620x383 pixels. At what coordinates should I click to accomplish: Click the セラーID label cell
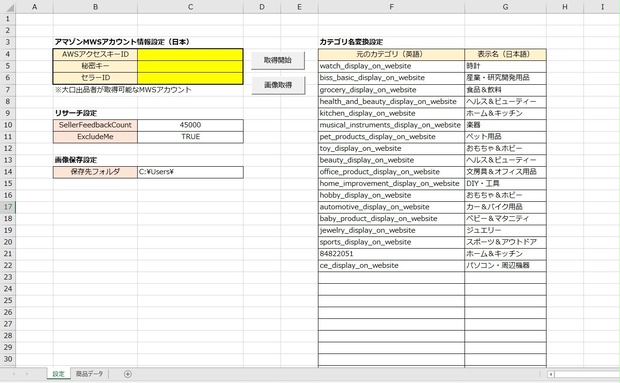pyautogui.click(x=95, y=78)
